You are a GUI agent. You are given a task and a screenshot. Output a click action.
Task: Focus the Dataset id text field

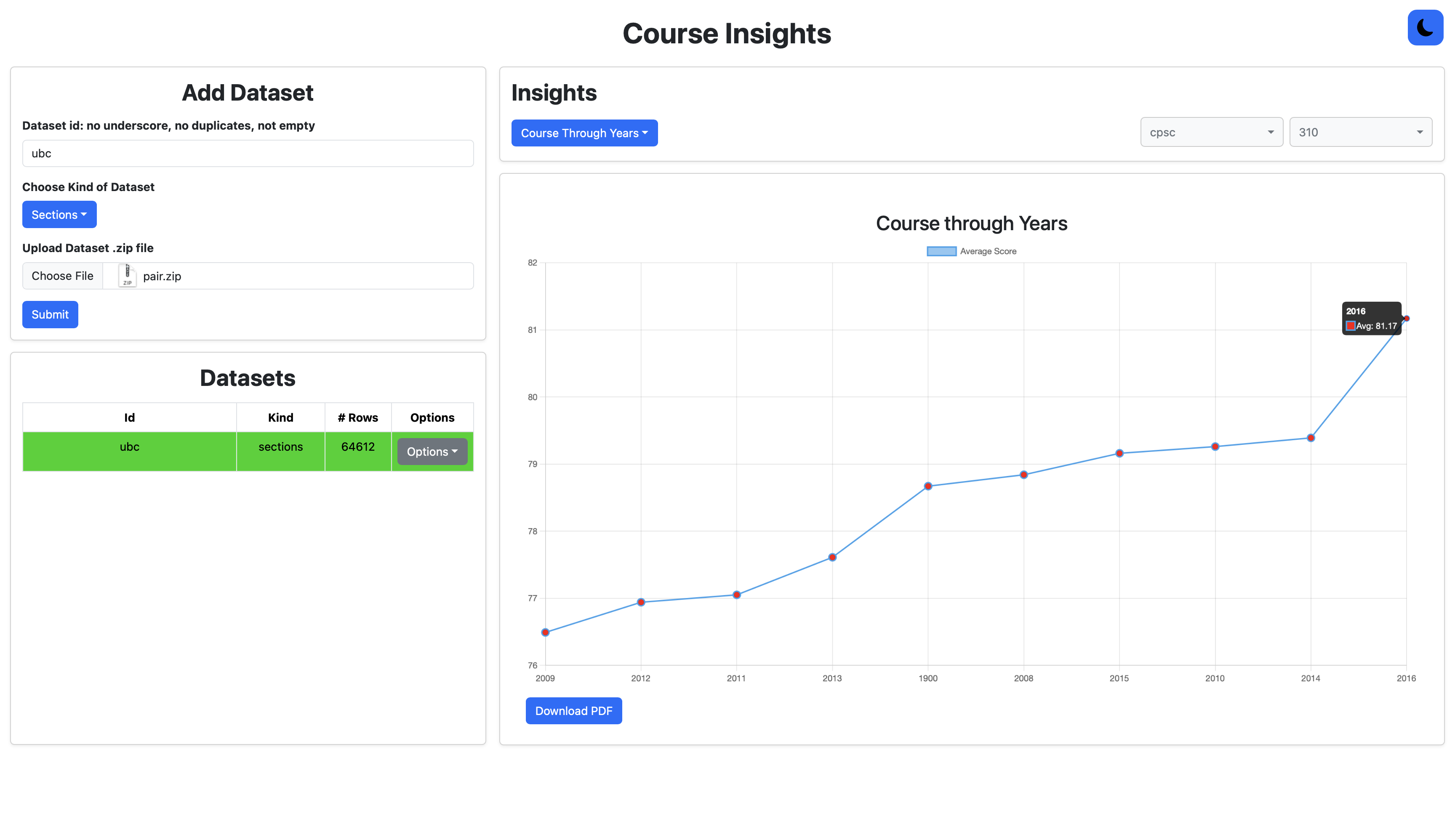pyautogui.click(x=248, y=154)
